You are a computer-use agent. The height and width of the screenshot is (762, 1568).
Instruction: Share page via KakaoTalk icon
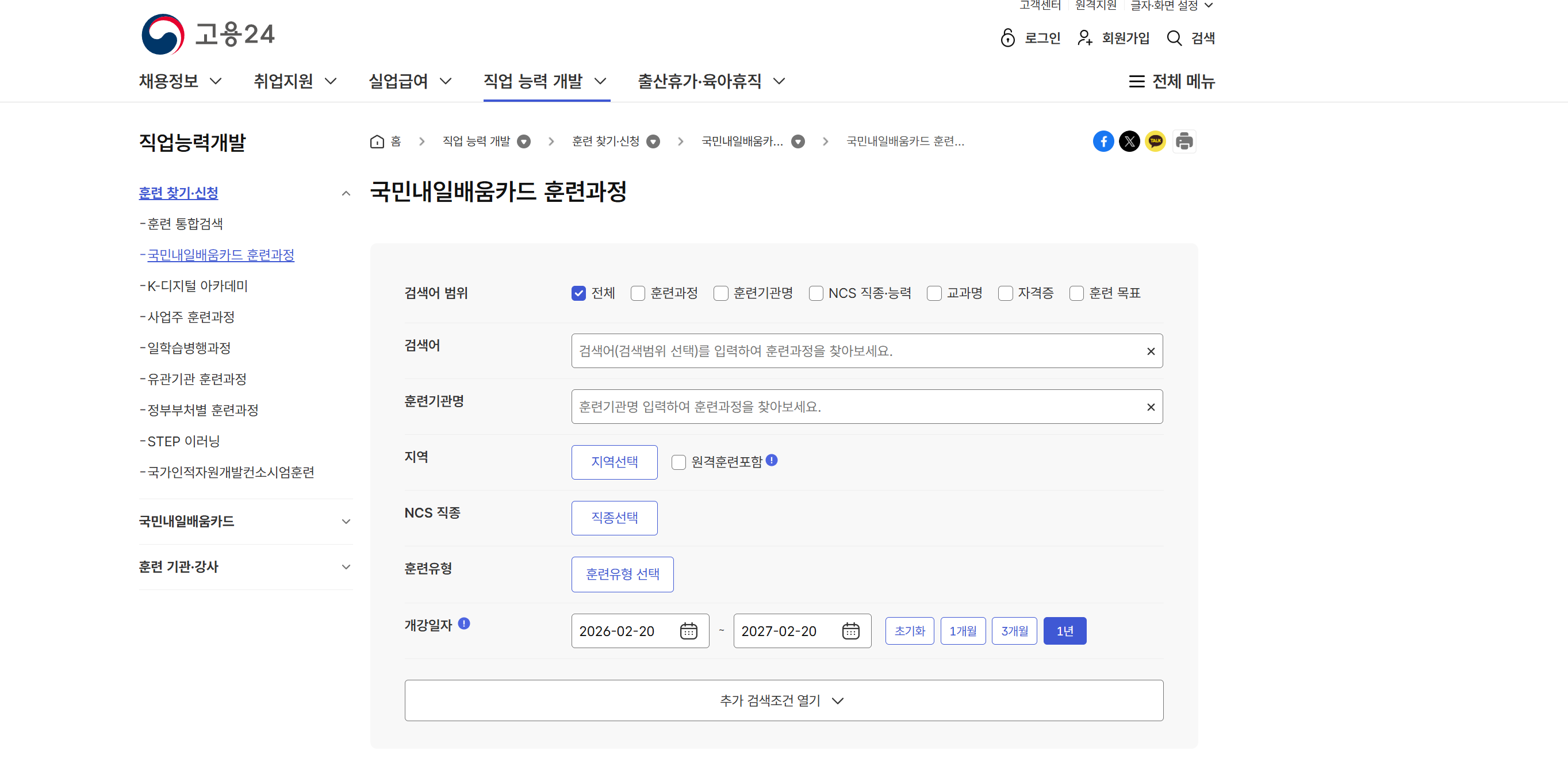coord(1155,141)
